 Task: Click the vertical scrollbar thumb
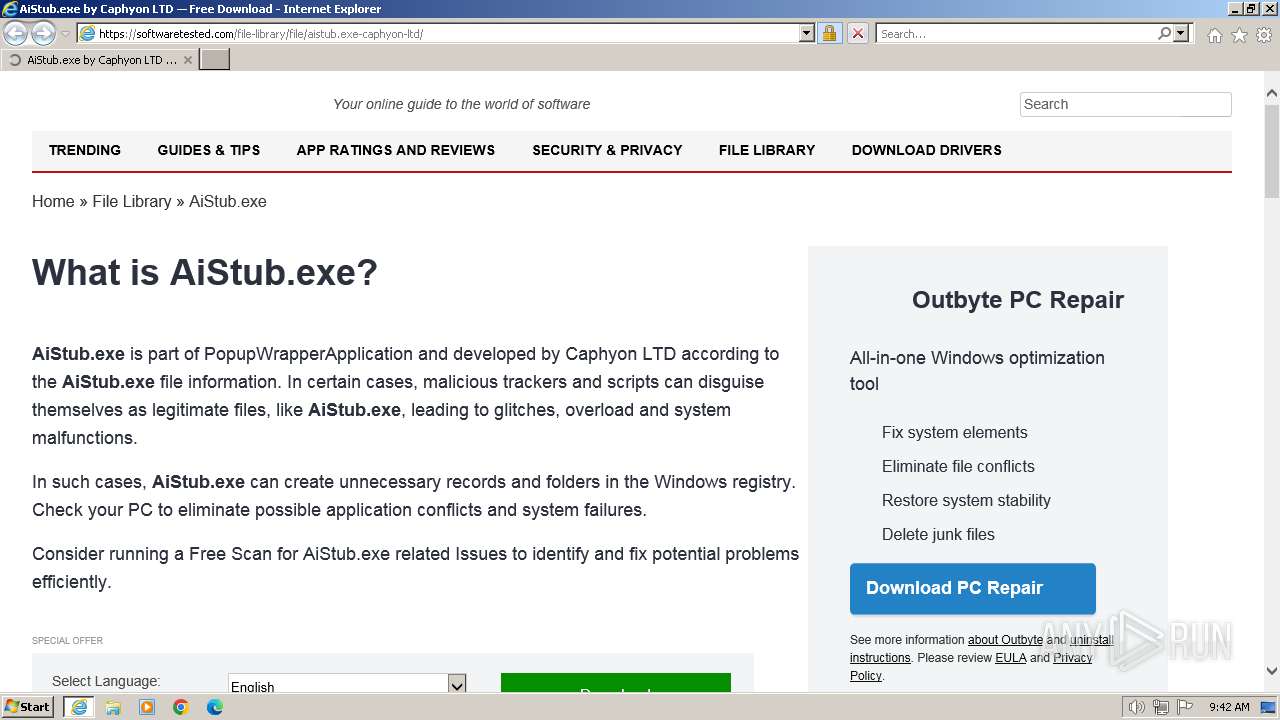click(1272, 150)
